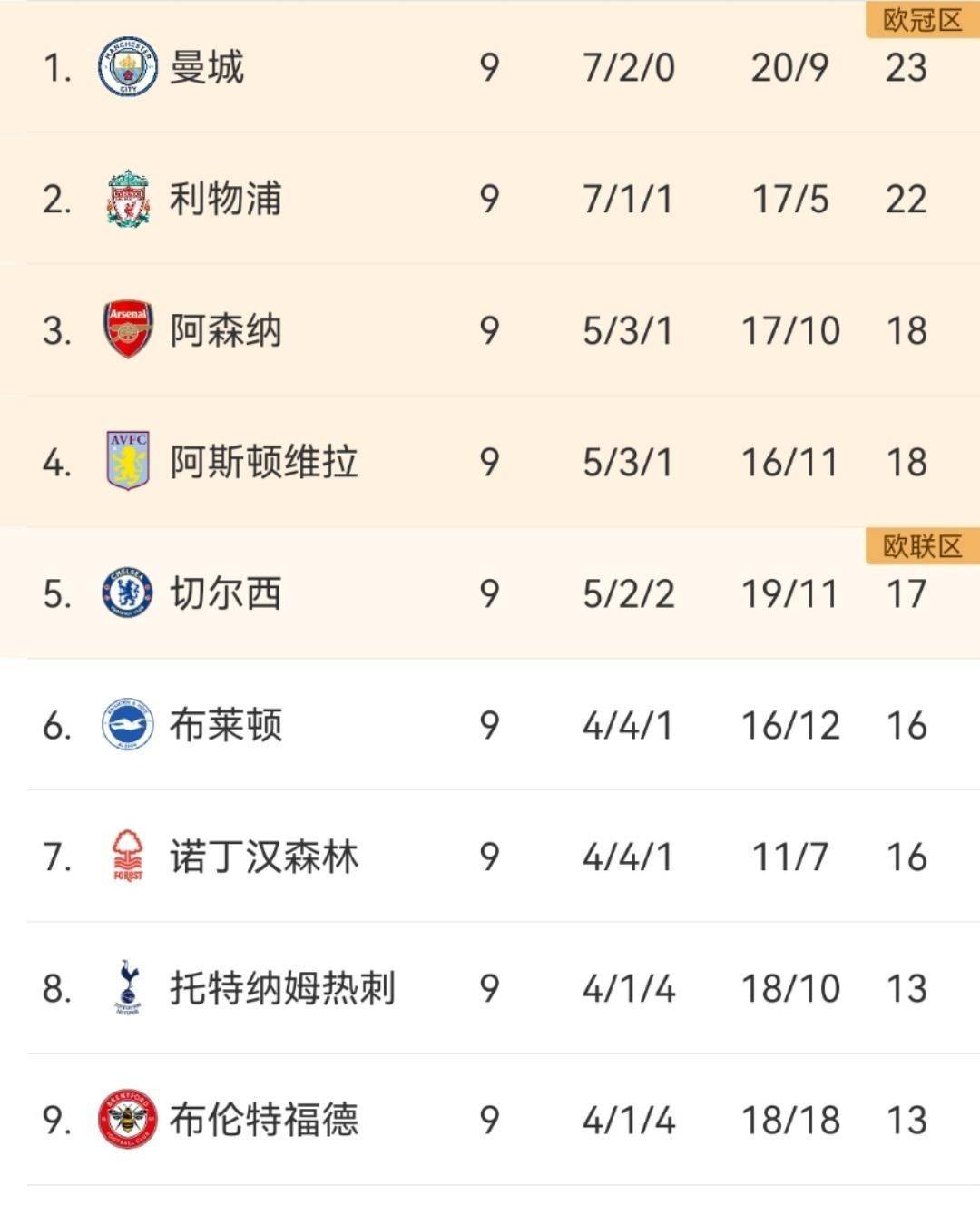Click the Chelsea club logo
Screen dimensions: 980x1205
128,593
